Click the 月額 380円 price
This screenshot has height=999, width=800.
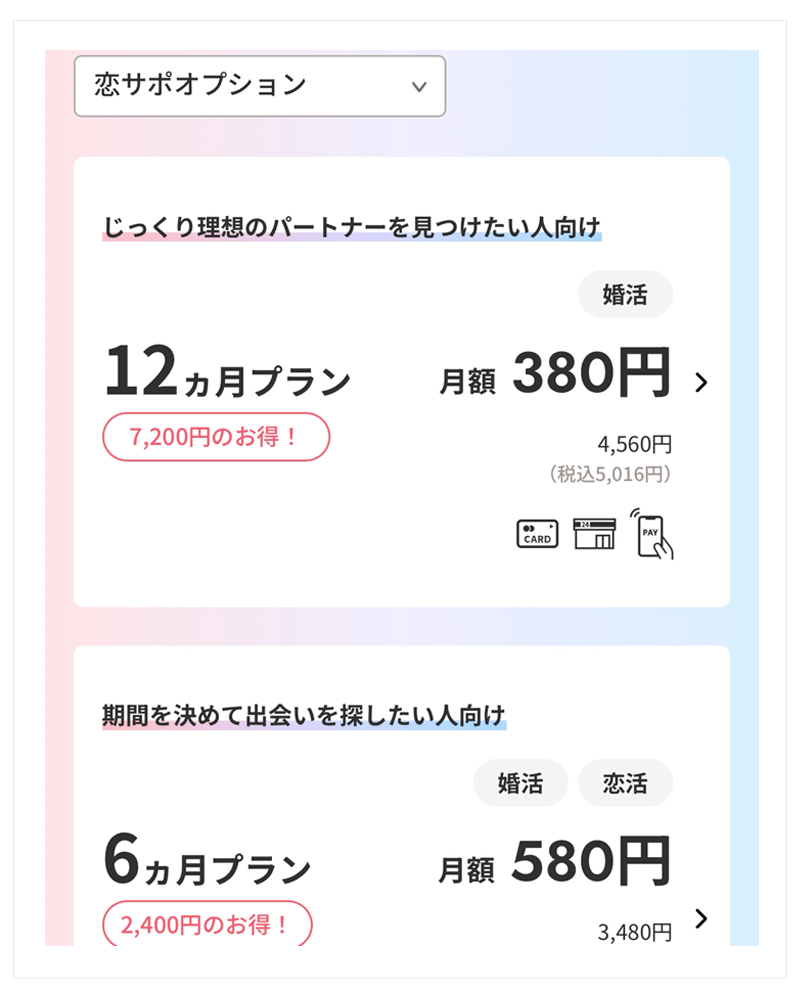(555, 375)
